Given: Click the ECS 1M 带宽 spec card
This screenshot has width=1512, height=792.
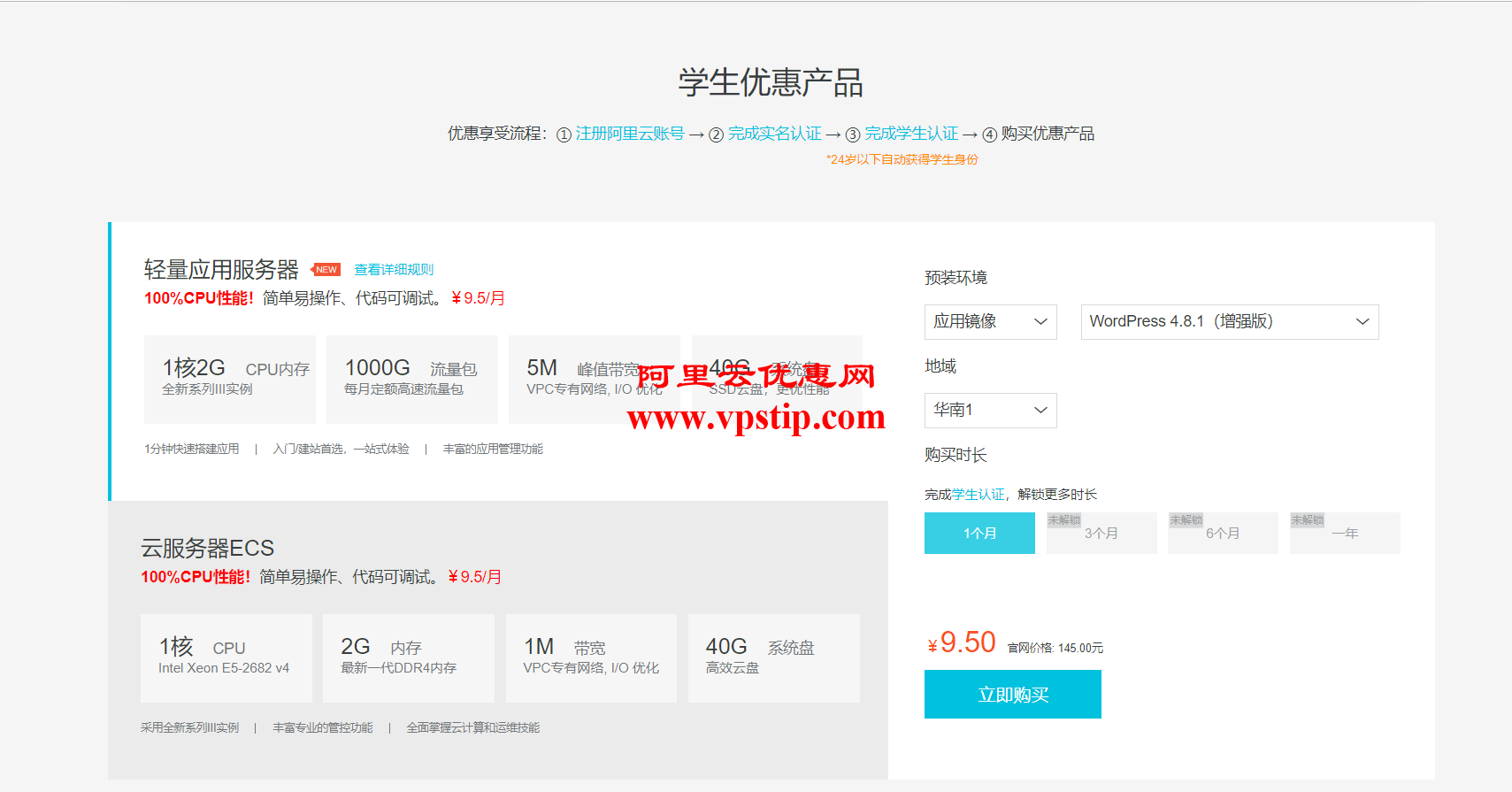Looking at the screenshot, I should coord(591,658).
